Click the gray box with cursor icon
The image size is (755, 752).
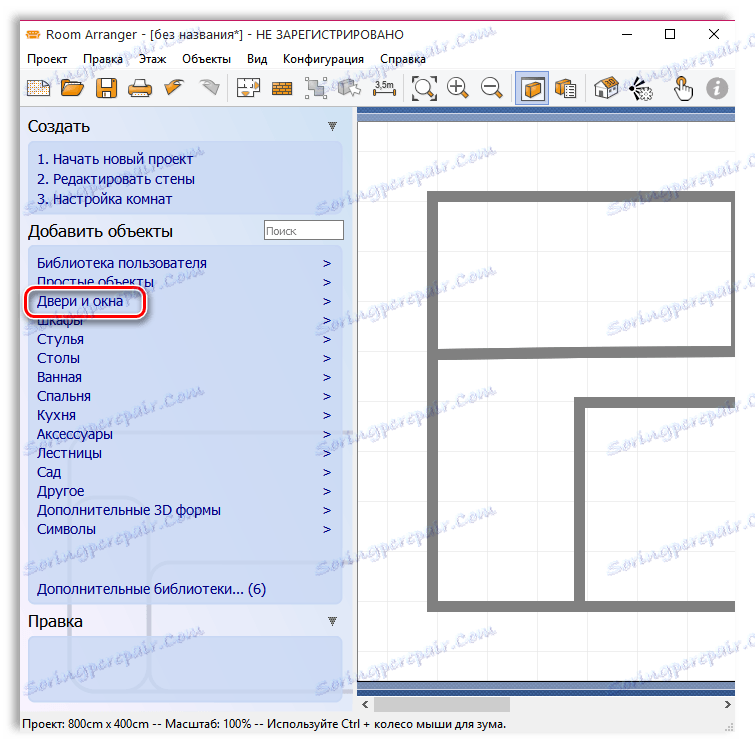(x=350, y=89)
